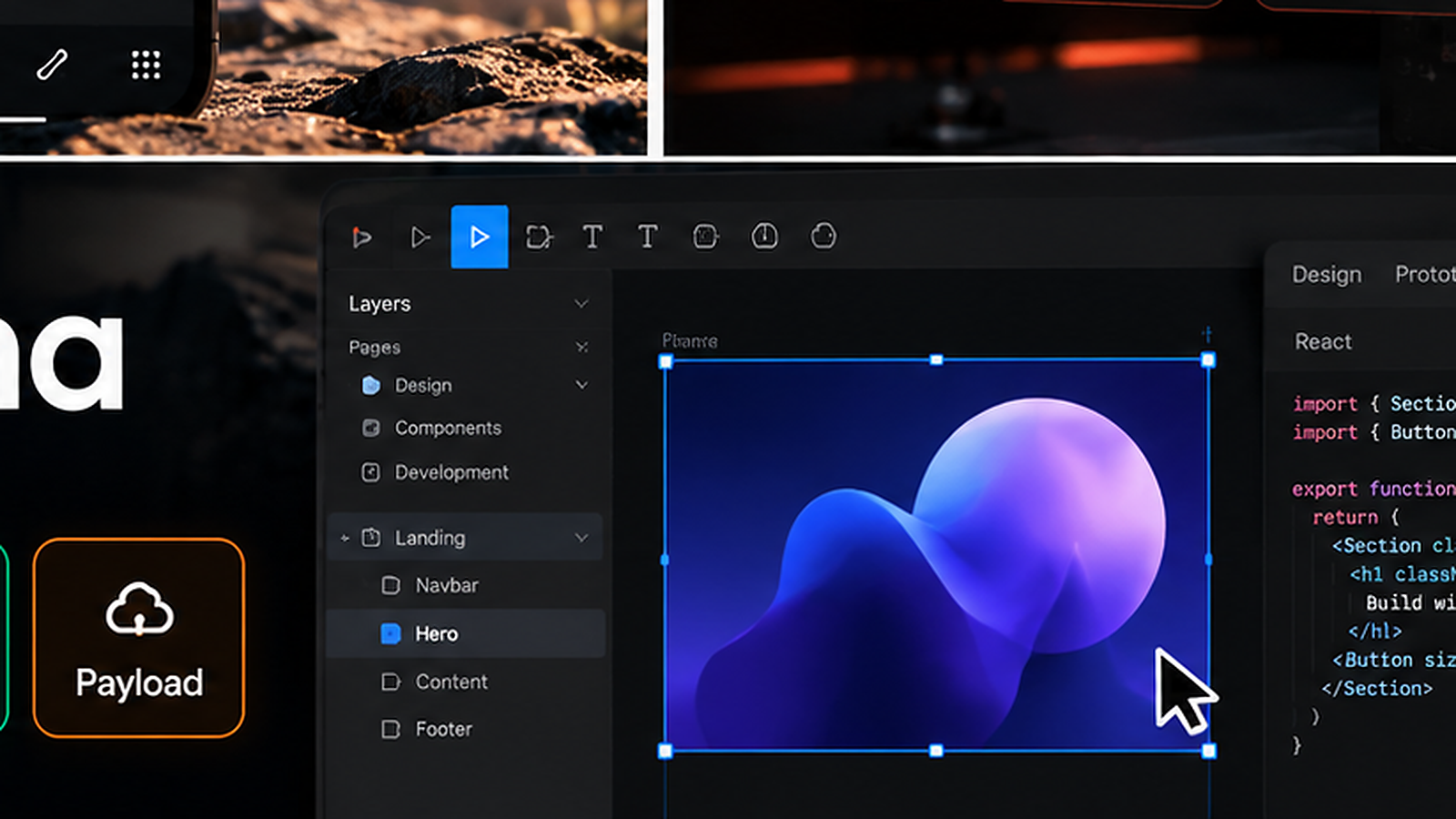Click the Navbar layer icon
The height and width of the screenshot is (819, 1456).
pos(390,585)
